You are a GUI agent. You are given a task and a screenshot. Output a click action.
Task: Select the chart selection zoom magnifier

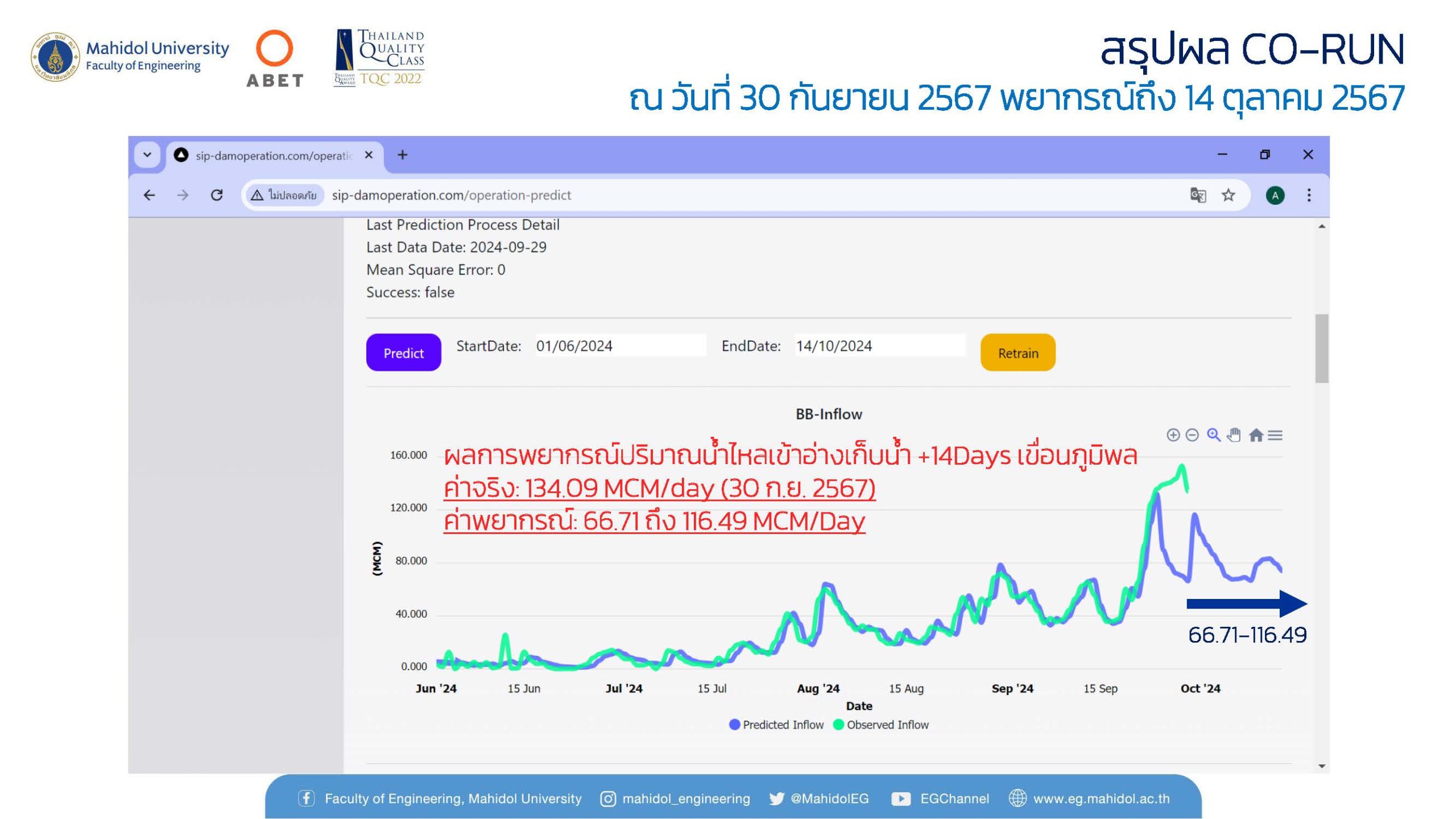1214,435
